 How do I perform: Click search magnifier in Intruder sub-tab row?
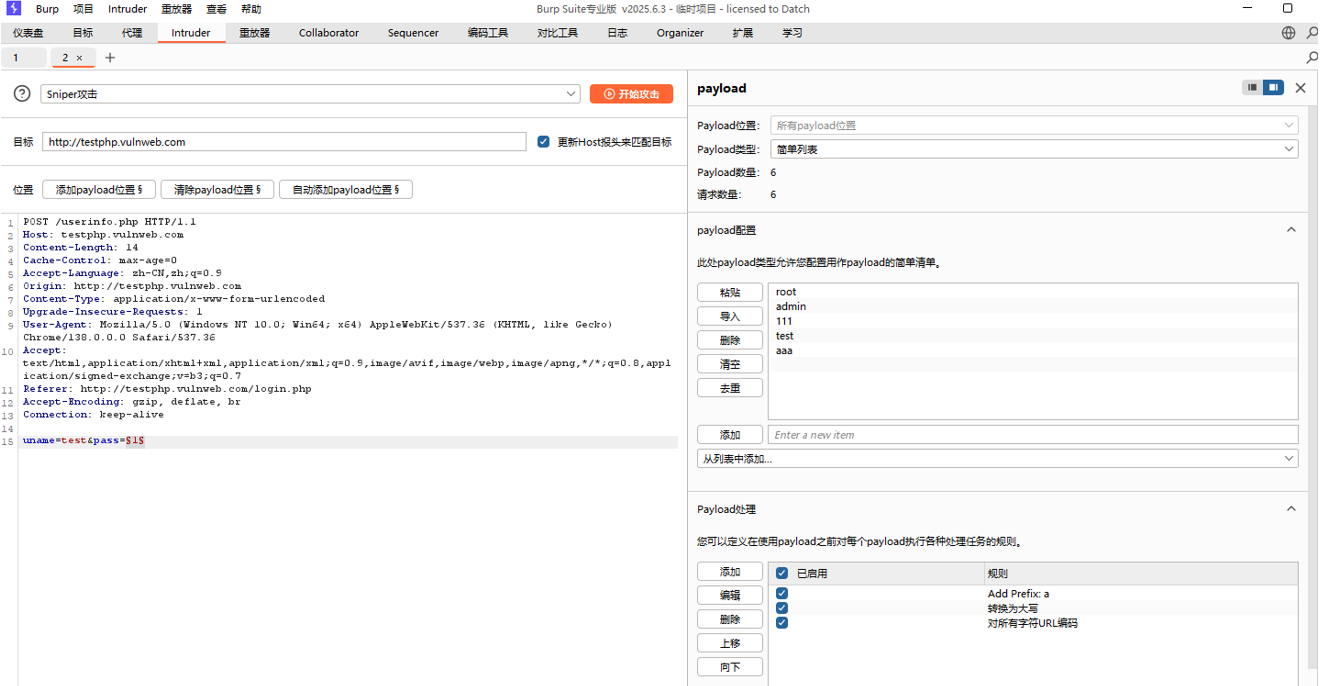click(x=1312, y=58)
